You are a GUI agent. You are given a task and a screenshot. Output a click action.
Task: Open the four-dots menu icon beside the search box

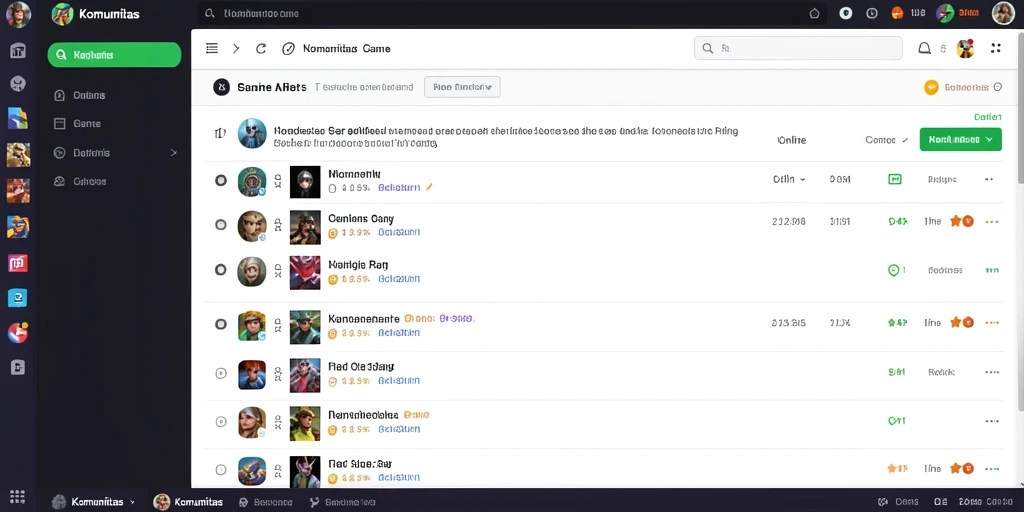(995, 48)
